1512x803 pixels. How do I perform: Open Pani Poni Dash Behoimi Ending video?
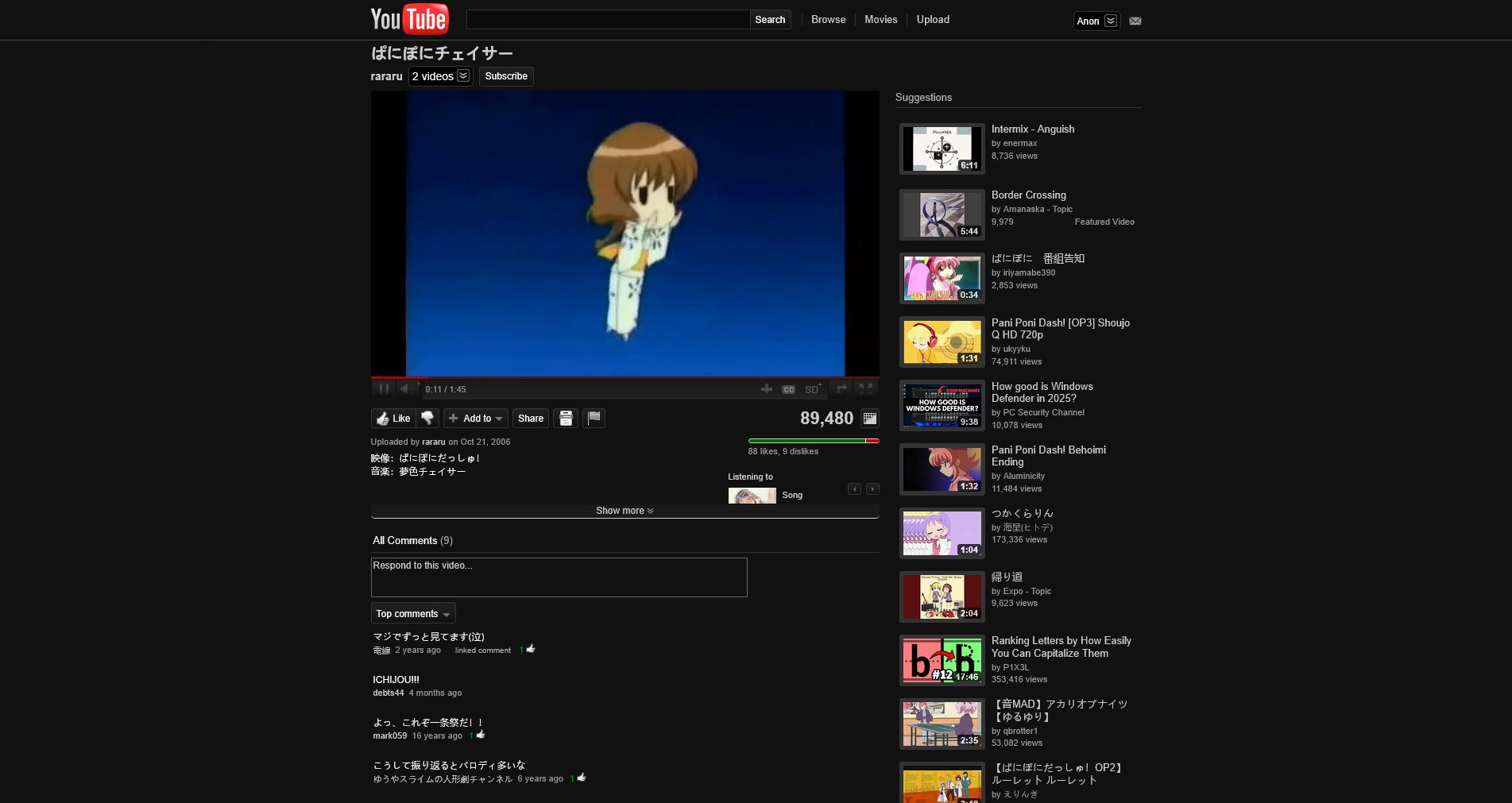click(1048, 456)
